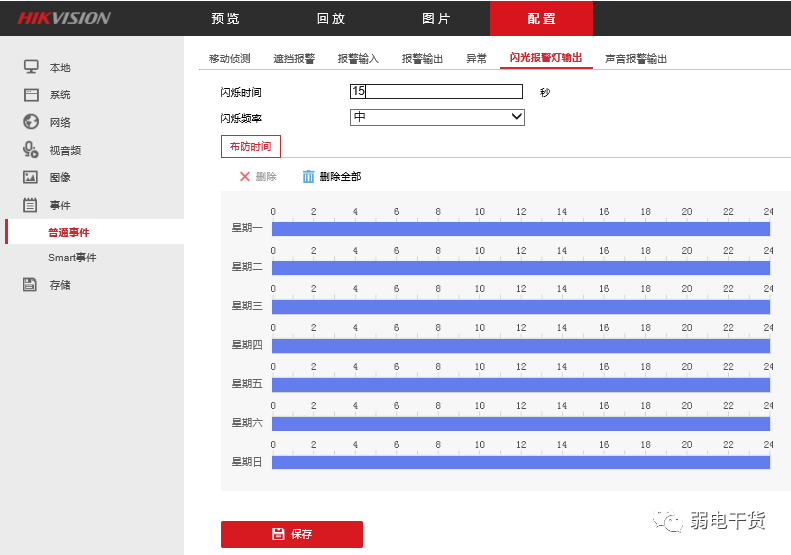
Task: Open 图像 in the sidebar
Action: pyautogui.click(x=60, y=178)
